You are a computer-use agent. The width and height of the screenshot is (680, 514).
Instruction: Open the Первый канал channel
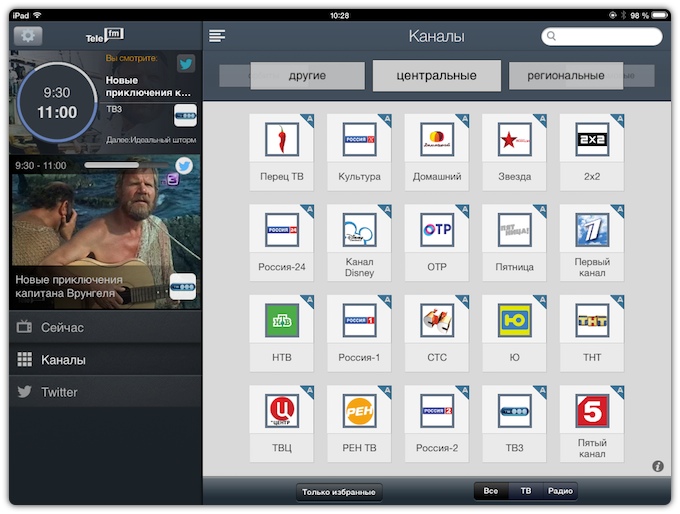(x=592, y=242)
